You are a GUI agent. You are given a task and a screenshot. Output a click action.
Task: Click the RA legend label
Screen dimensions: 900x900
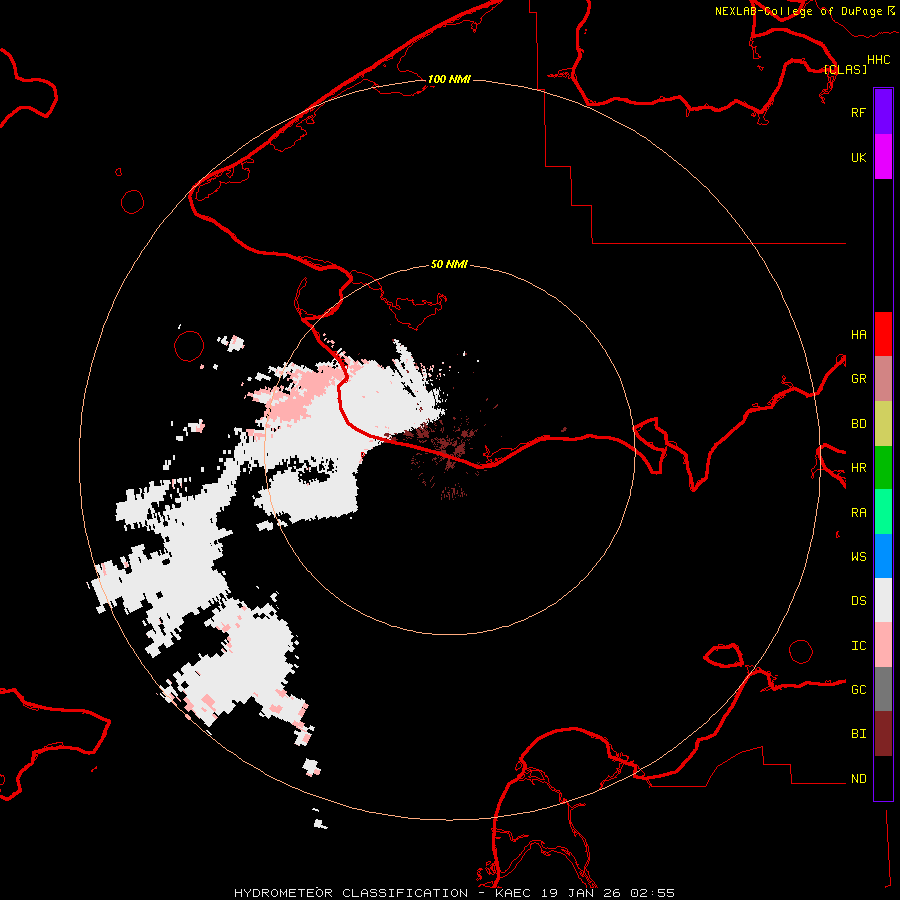click(858, 513)
